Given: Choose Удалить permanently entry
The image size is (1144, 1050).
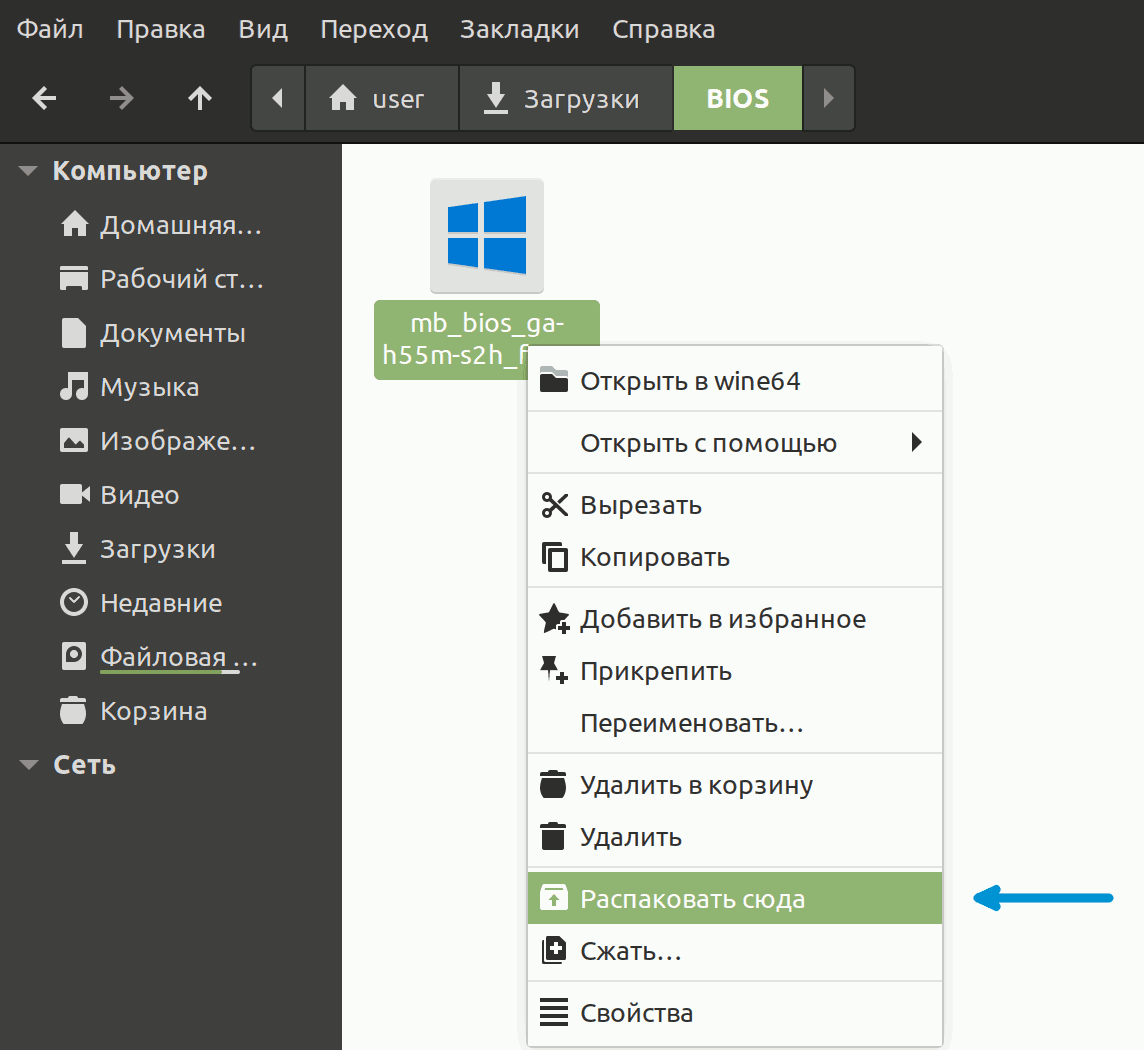Looking at the screenshot, I should tap(735, 838).
